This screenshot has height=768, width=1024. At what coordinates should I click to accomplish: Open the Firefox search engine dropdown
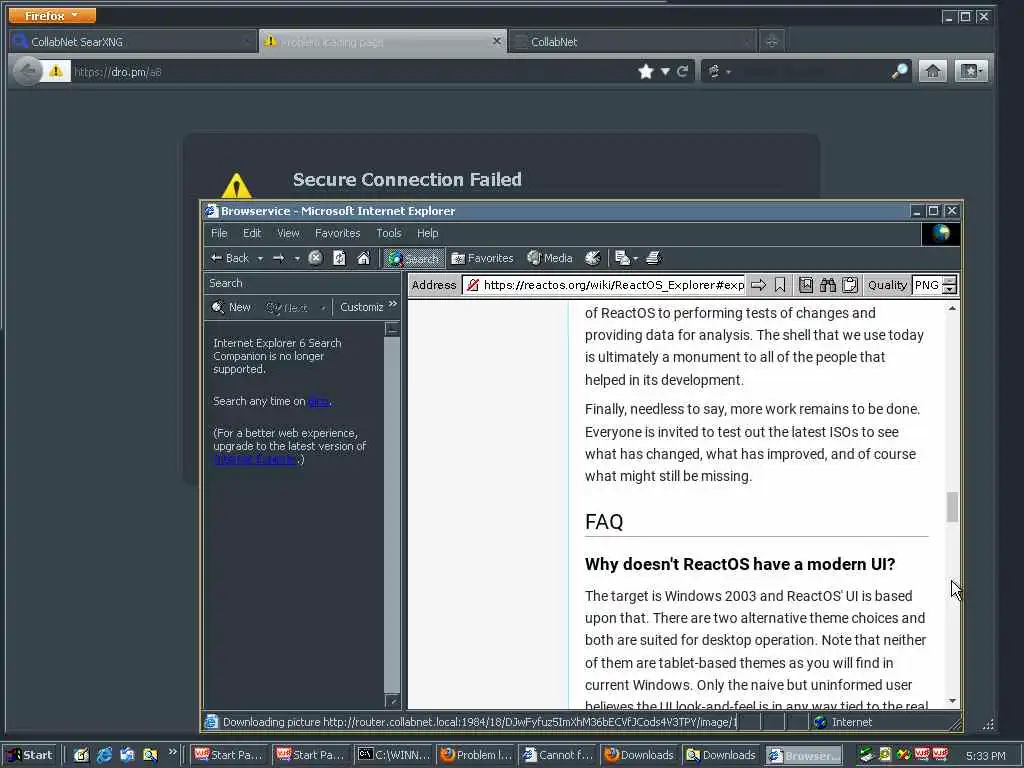point(718,71)
